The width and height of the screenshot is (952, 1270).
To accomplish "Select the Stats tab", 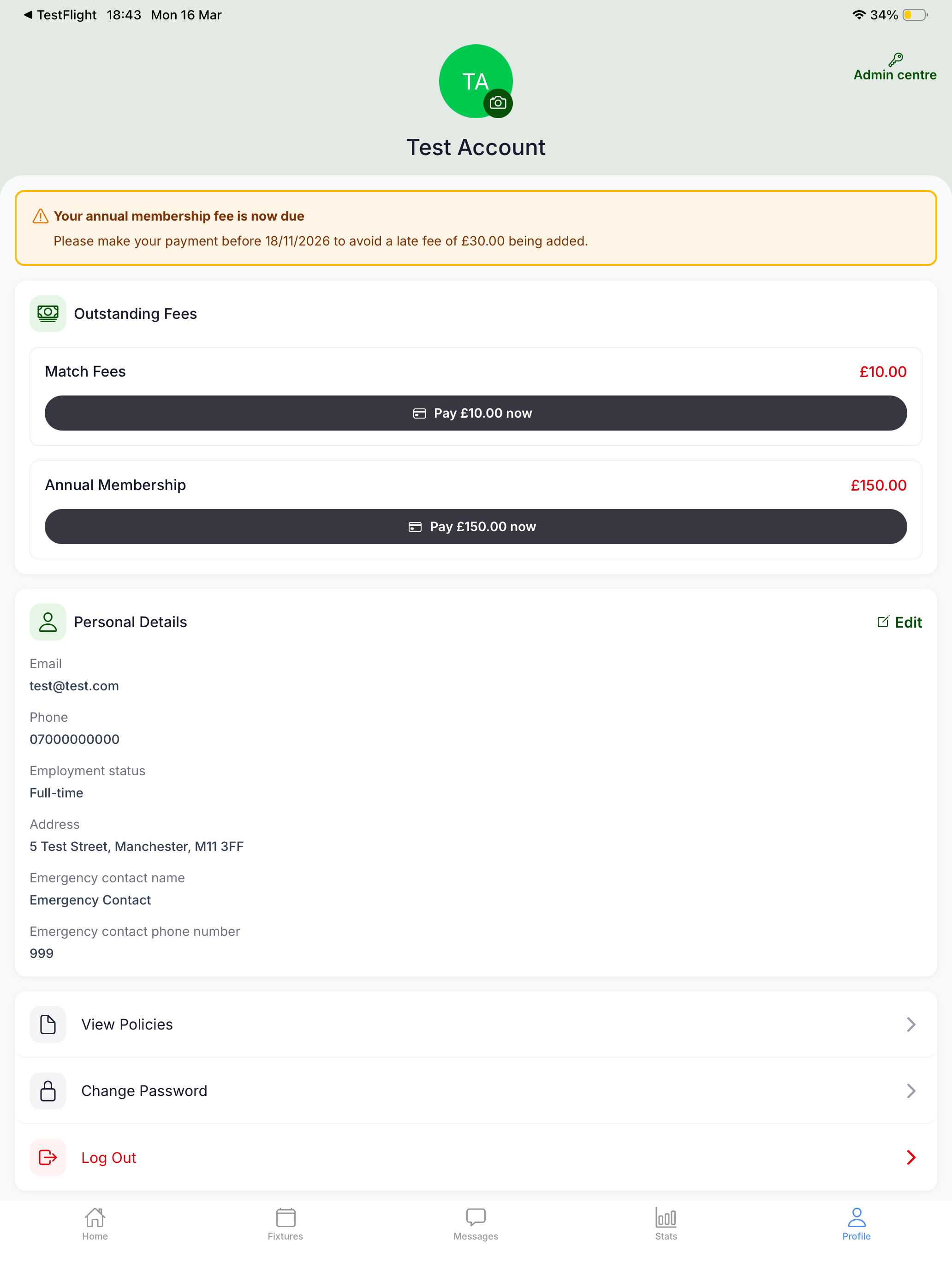I will pos(666,1224).
